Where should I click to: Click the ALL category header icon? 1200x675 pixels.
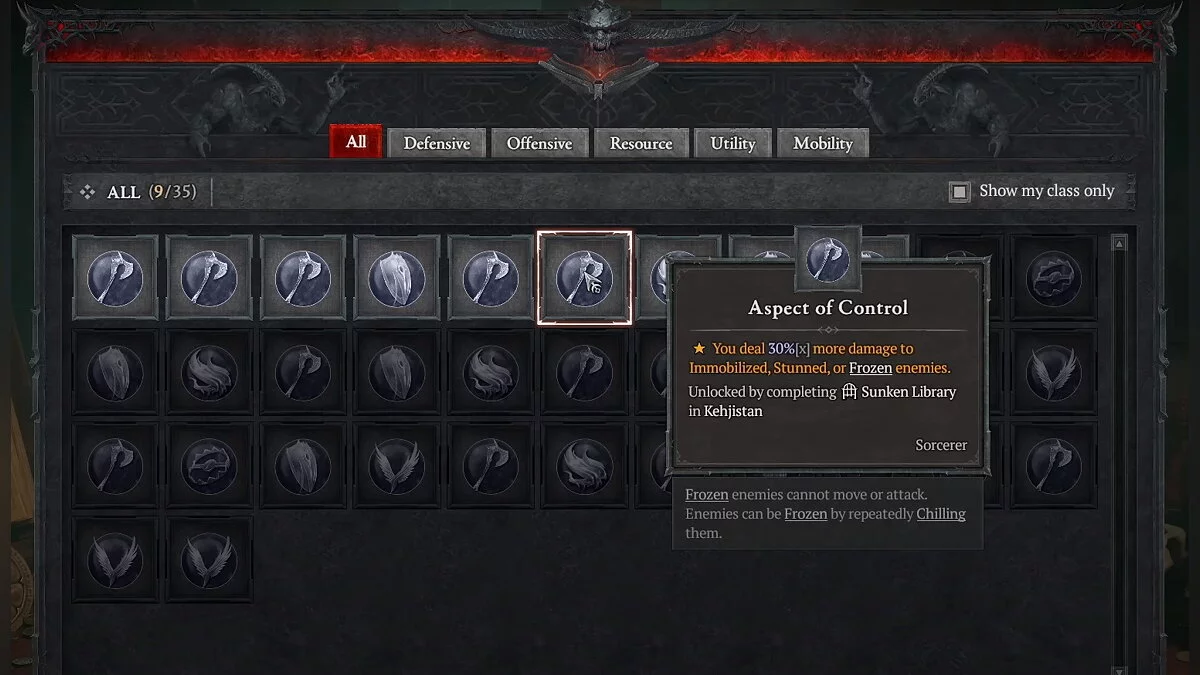[87, 191]
